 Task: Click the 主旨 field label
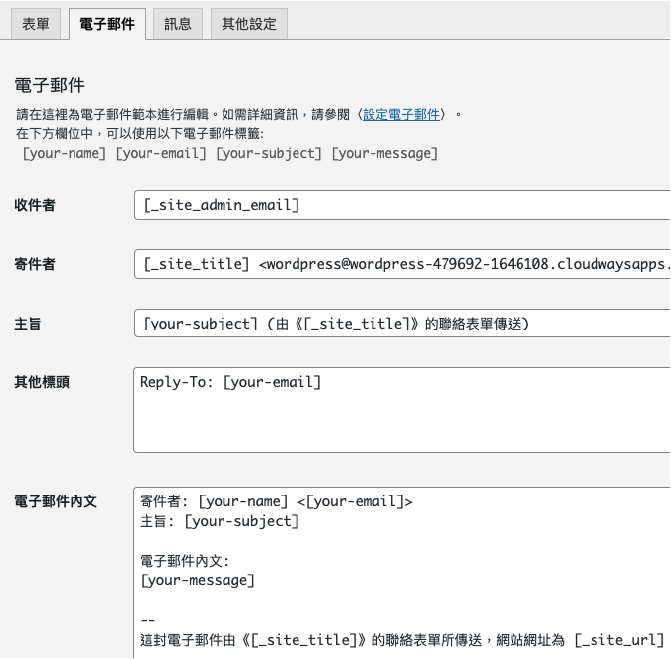coord(28,324)
